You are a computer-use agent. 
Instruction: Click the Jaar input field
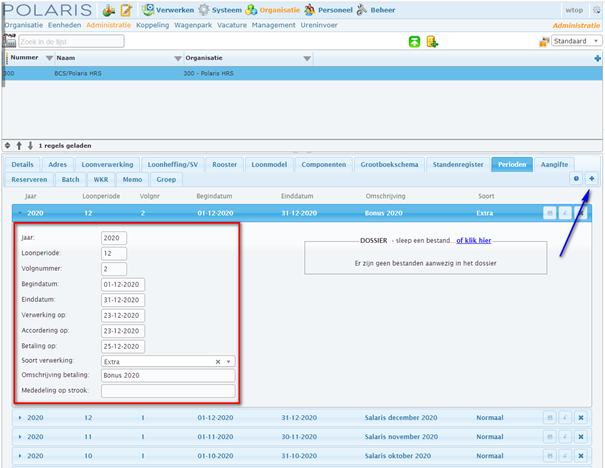[x=114, y=238]
